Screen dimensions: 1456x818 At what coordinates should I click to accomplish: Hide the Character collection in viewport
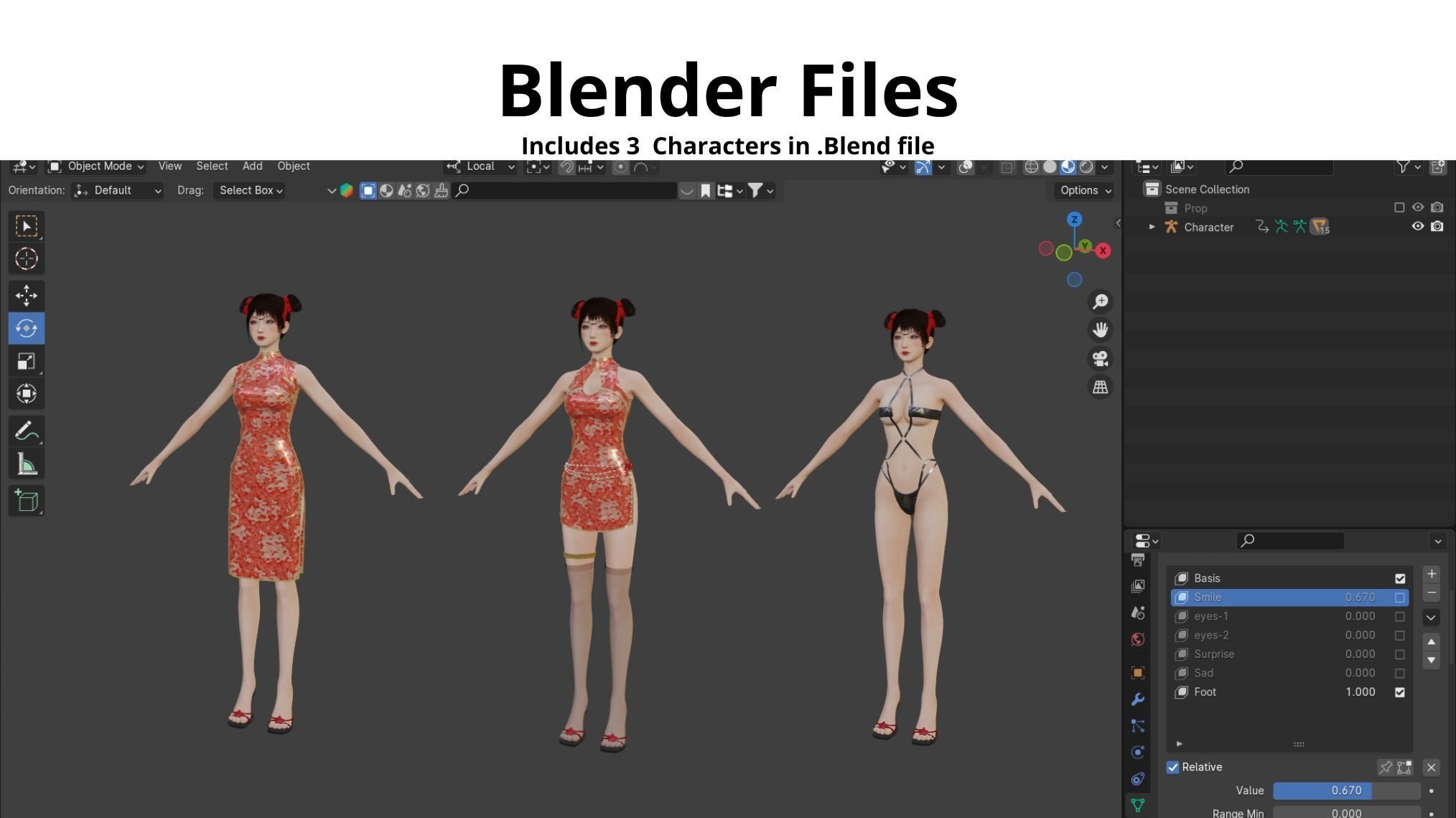[x=1418, y=226]
